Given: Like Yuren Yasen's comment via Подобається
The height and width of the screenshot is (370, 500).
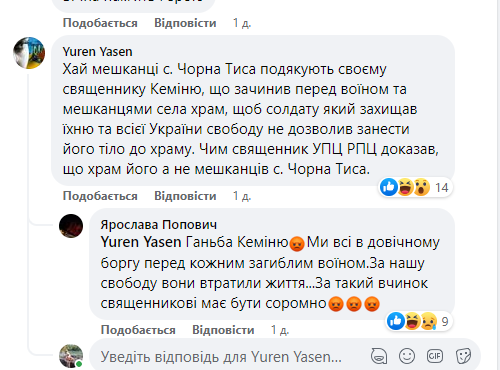Looking at the screenshot, I should point(100,196).
